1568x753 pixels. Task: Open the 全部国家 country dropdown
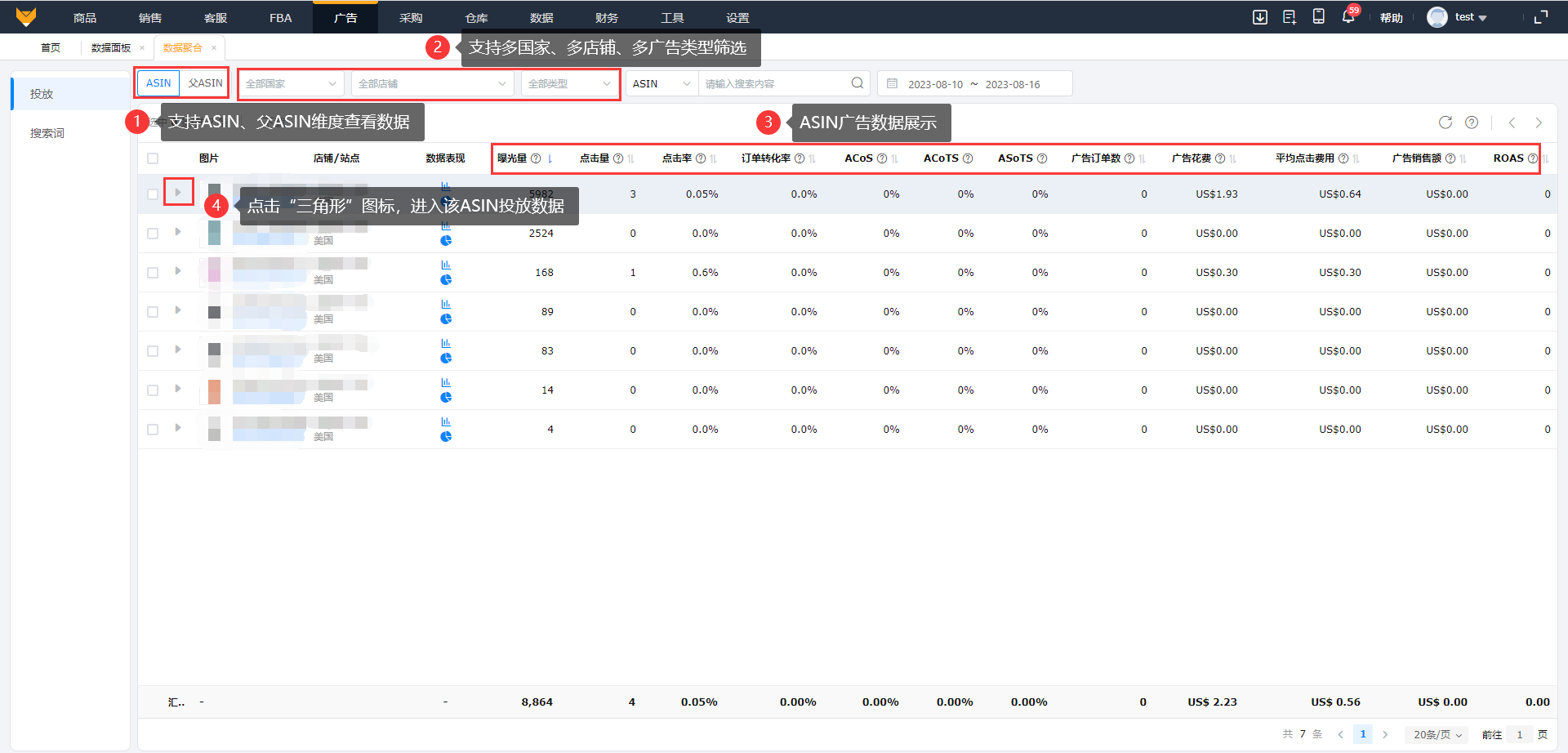(291, 84)
